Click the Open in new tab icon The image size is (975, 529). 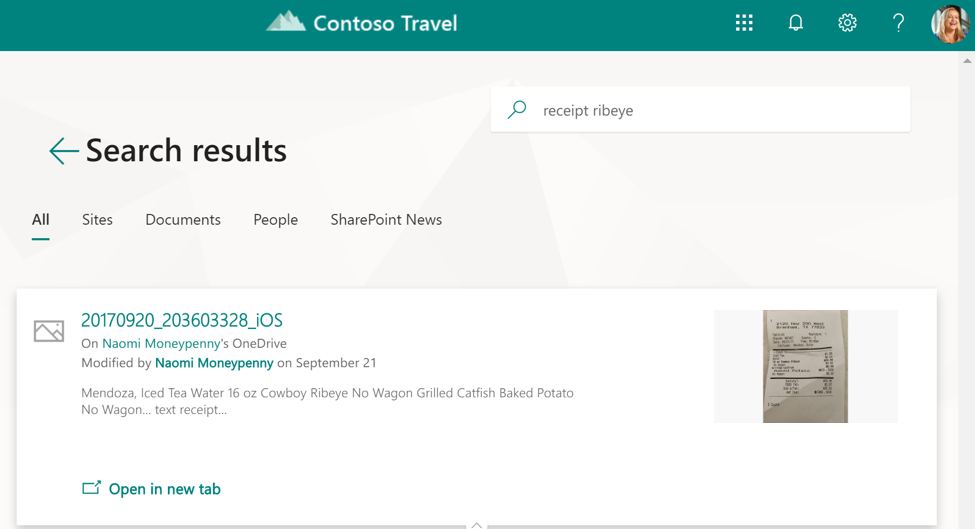click(91, 488)
